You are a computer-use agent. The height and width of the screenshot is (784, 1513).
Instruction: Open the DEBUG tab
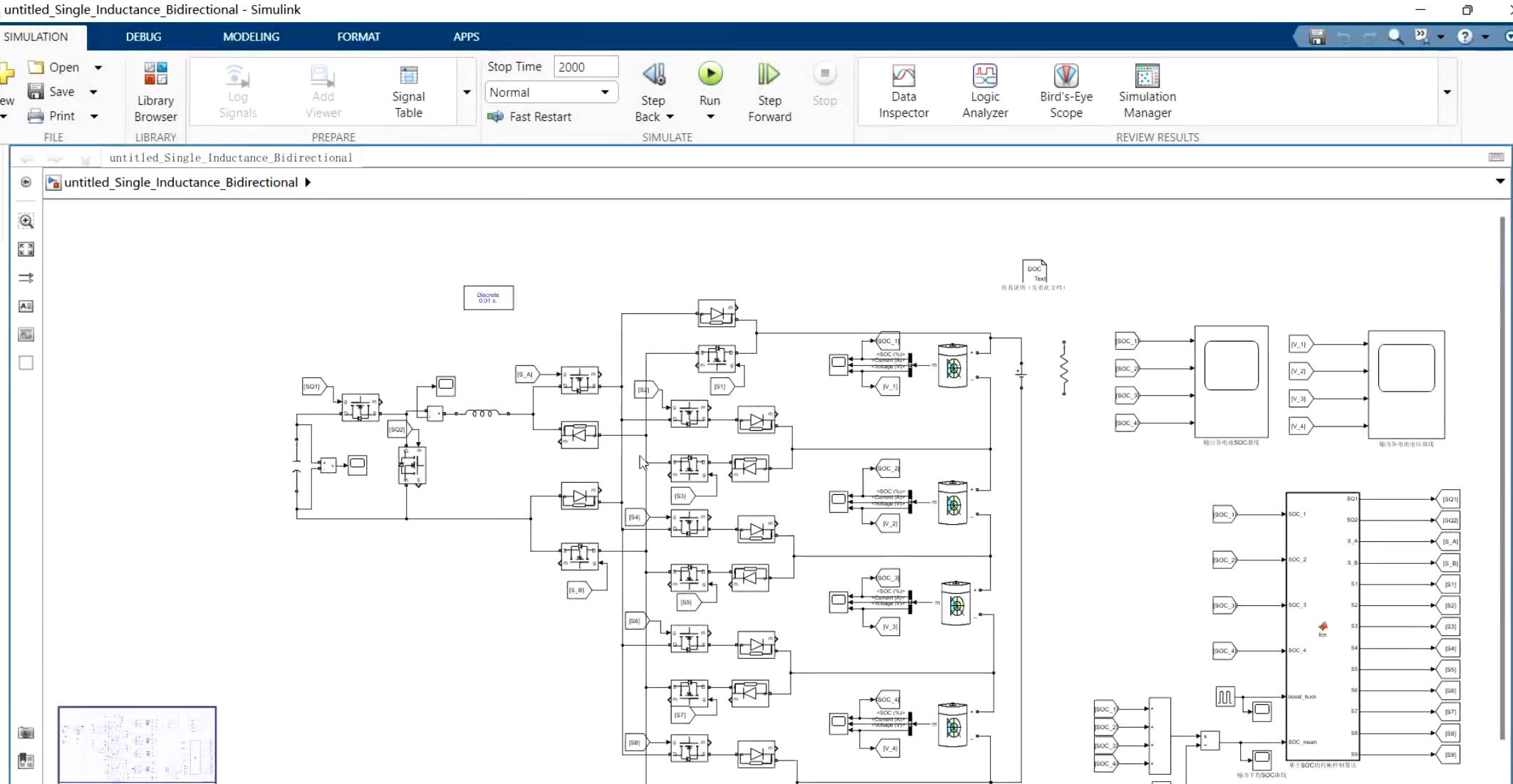click(x=143, y=37)
